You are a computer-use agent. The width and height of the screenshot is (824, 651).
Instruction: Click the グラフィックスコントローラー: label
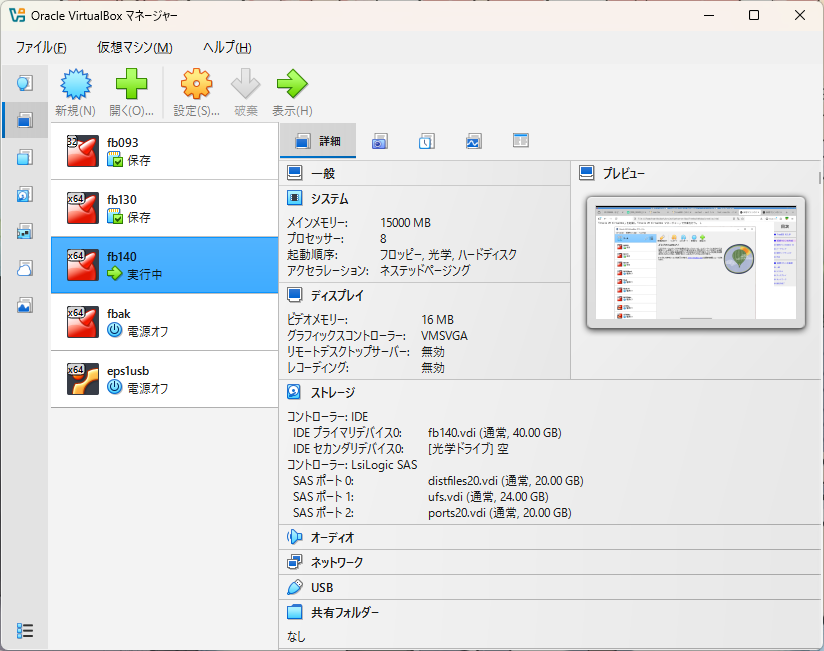[346, 335]
